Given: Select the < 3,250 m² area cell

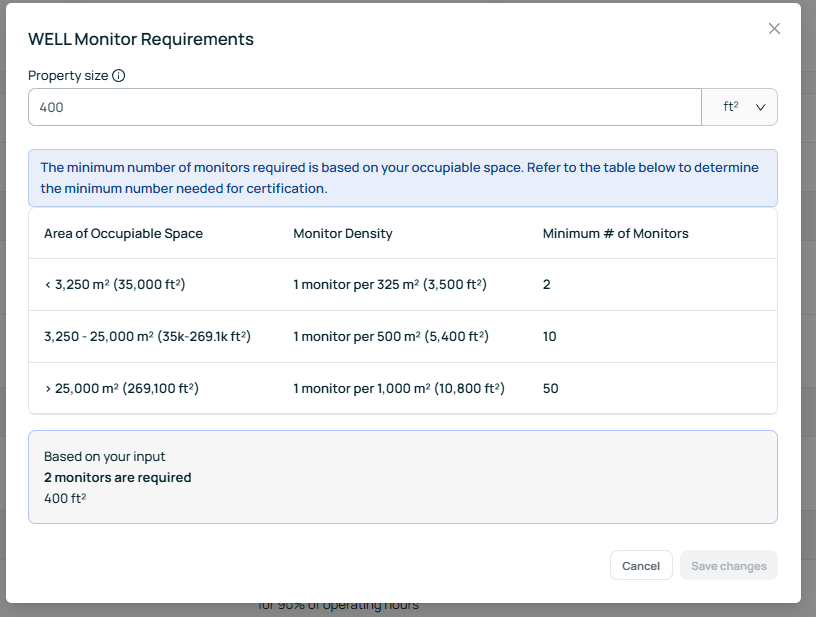Looking at the screenshot, I should point(115,285).
